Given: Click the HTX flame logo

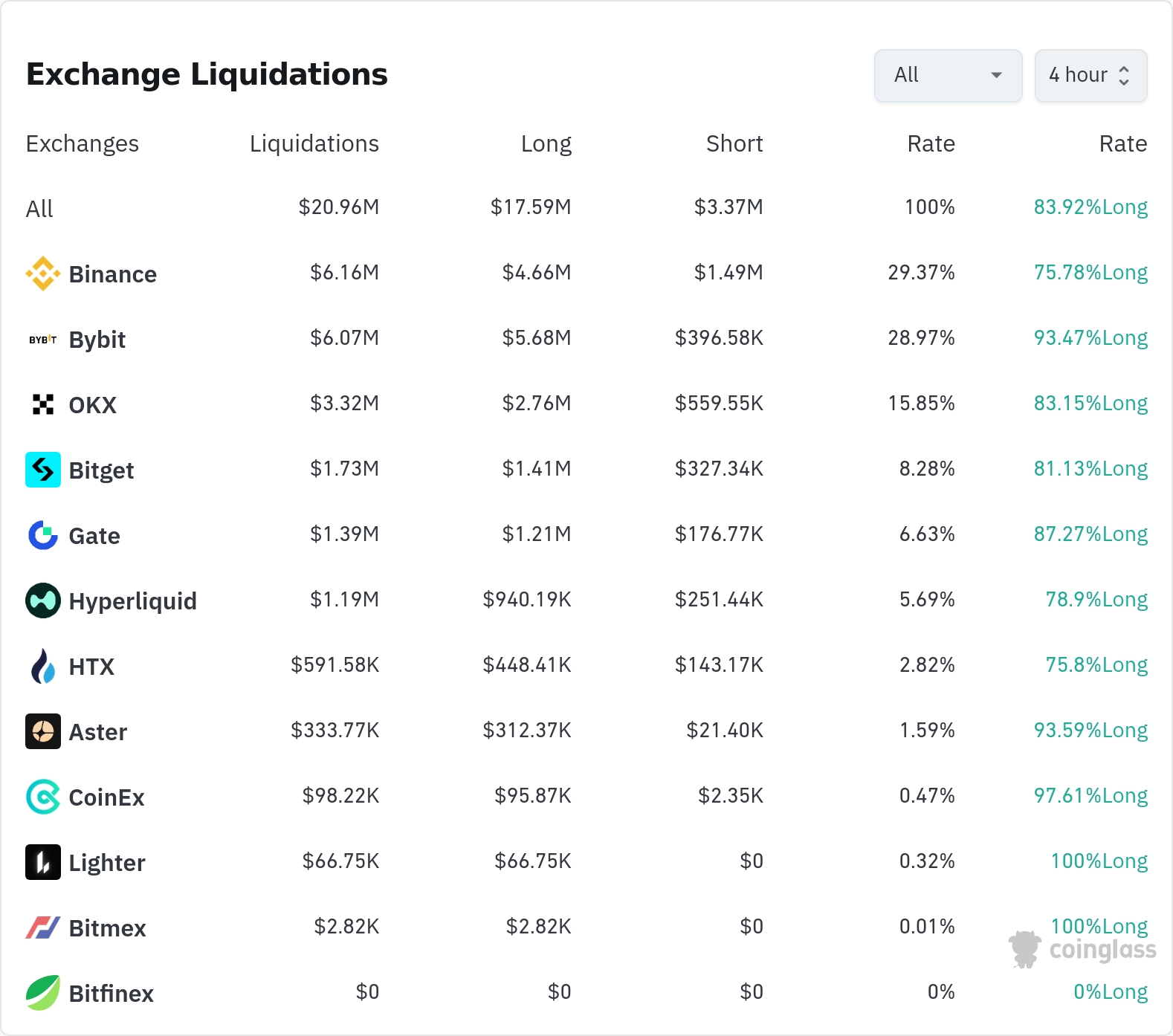Looking at the screenshot, I should [x=43, y=666].
